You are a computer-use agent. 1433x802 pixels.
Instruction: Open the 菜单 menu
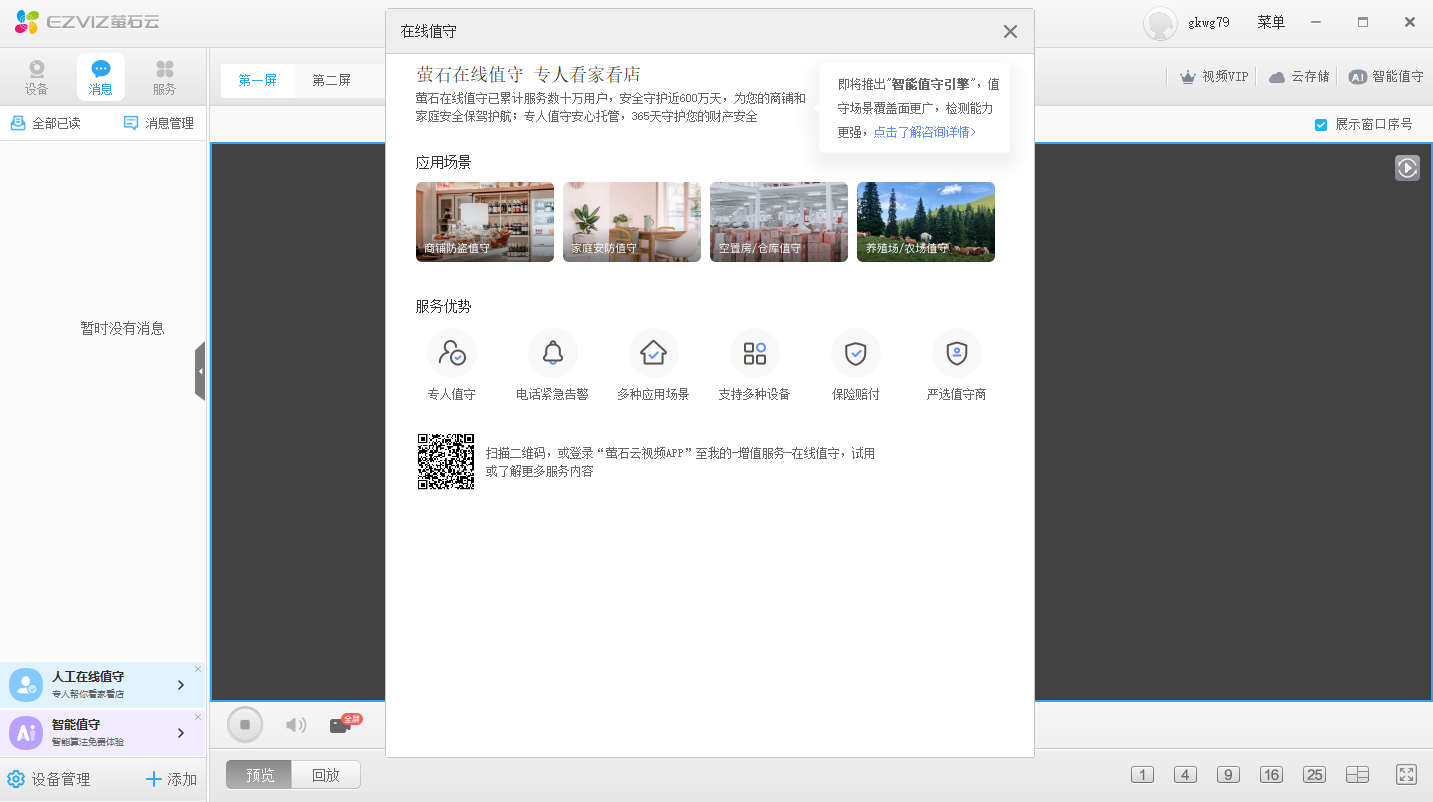click(x=1271, y=22)
